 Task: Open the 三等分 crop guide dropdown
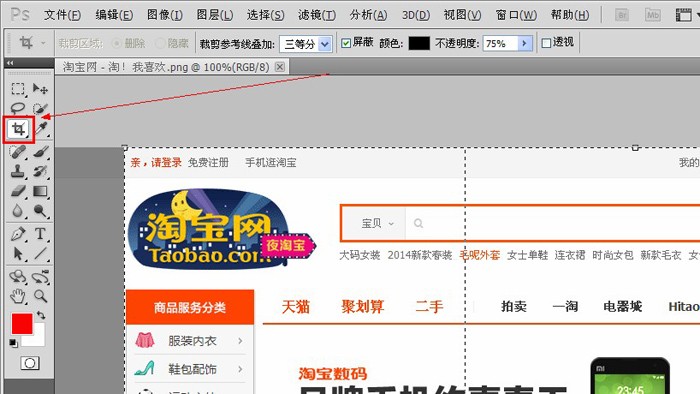point(306,44)
